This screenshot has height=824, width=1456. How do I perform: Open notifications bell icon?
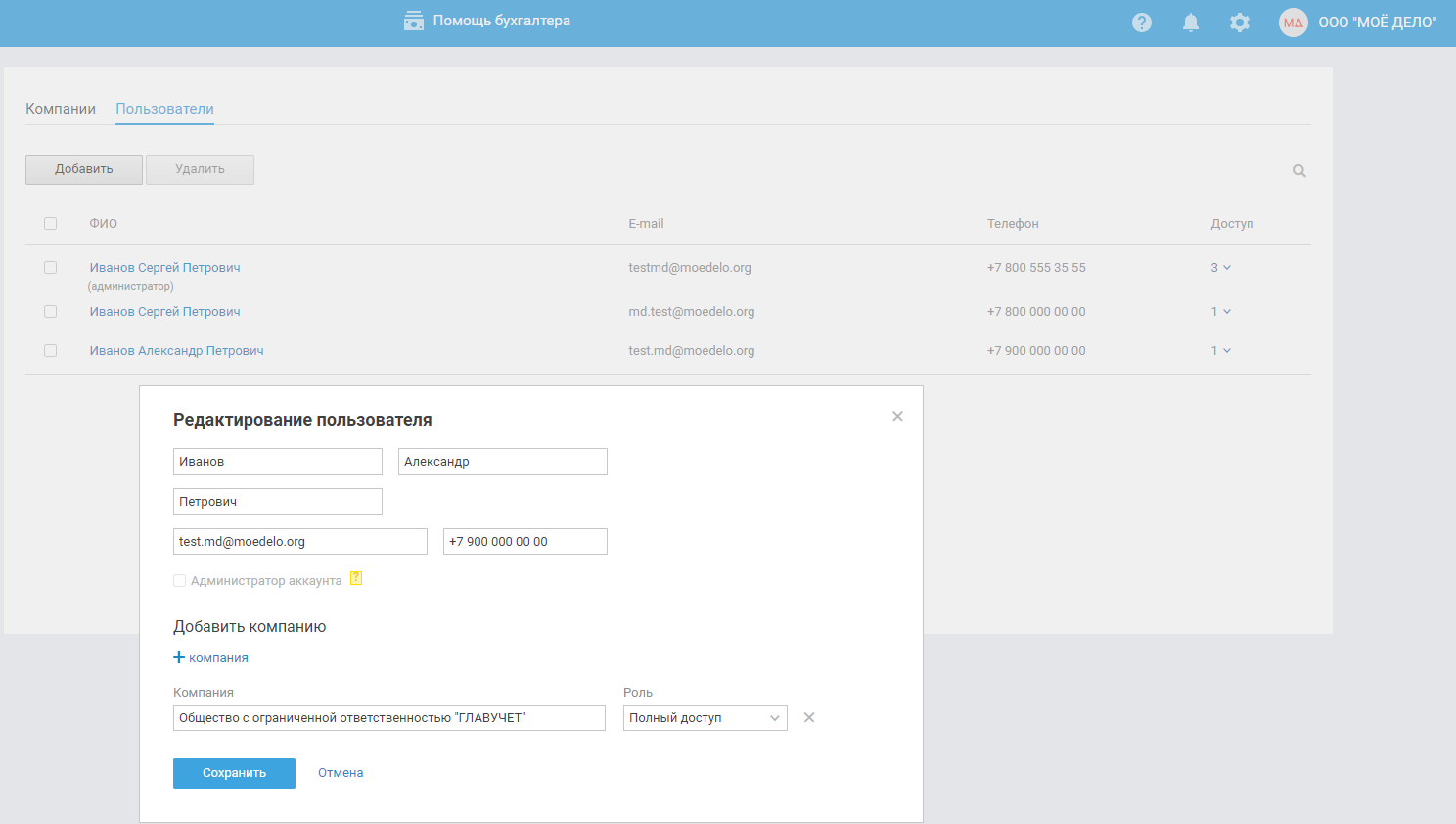[x=1190, y=23]
